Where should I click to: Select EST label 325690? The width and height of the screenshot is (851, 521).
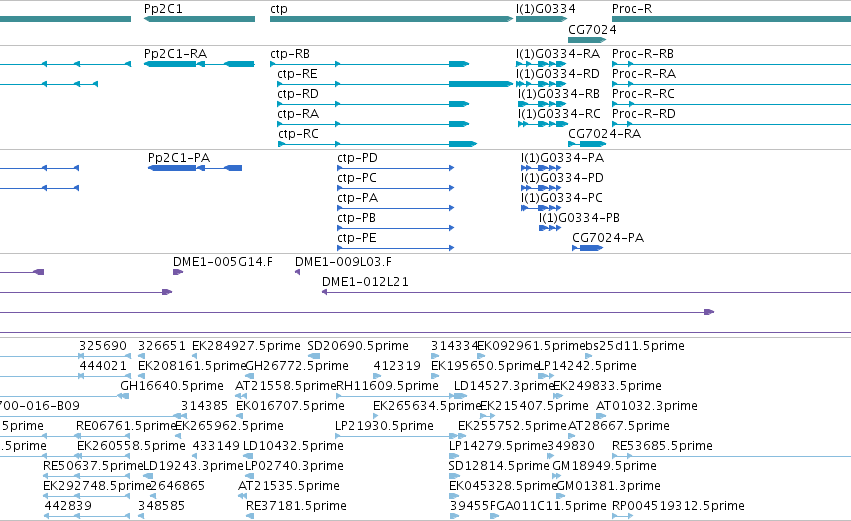pyautogui.click(x=103, y=346)
